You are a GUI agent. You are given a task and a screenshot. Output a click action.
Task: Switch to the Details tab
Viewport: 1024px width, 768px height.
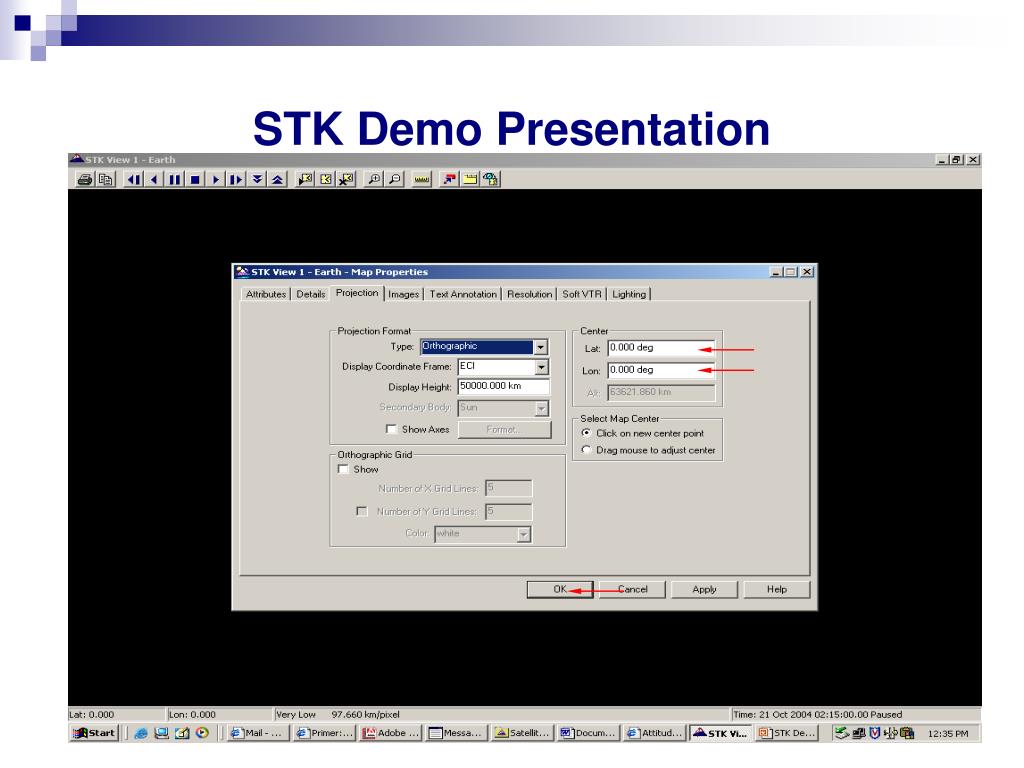[x=311, y=294]
